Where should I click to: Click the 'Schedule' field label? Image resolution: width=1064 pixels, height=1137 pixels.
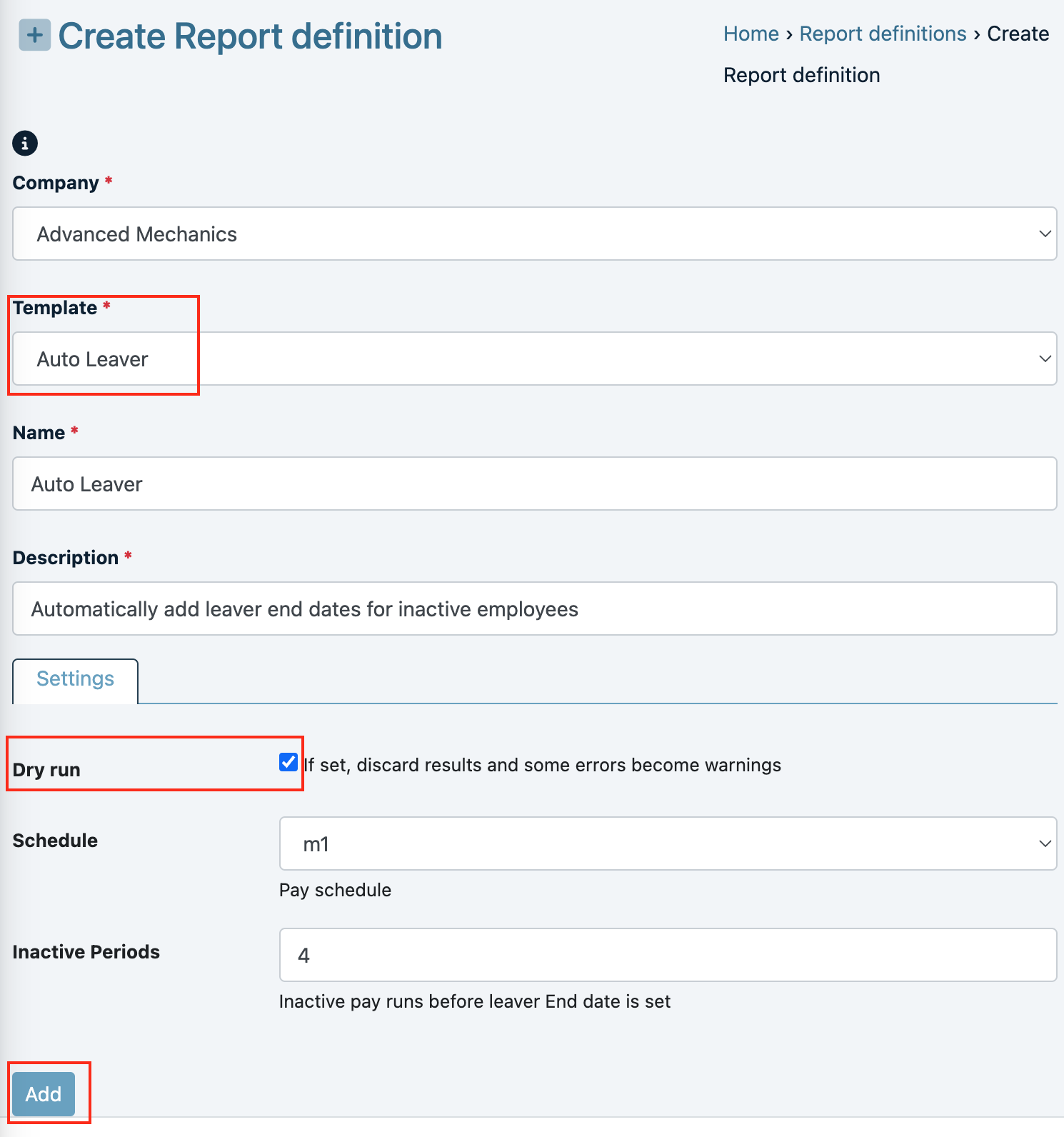click(x=55, y=841)
